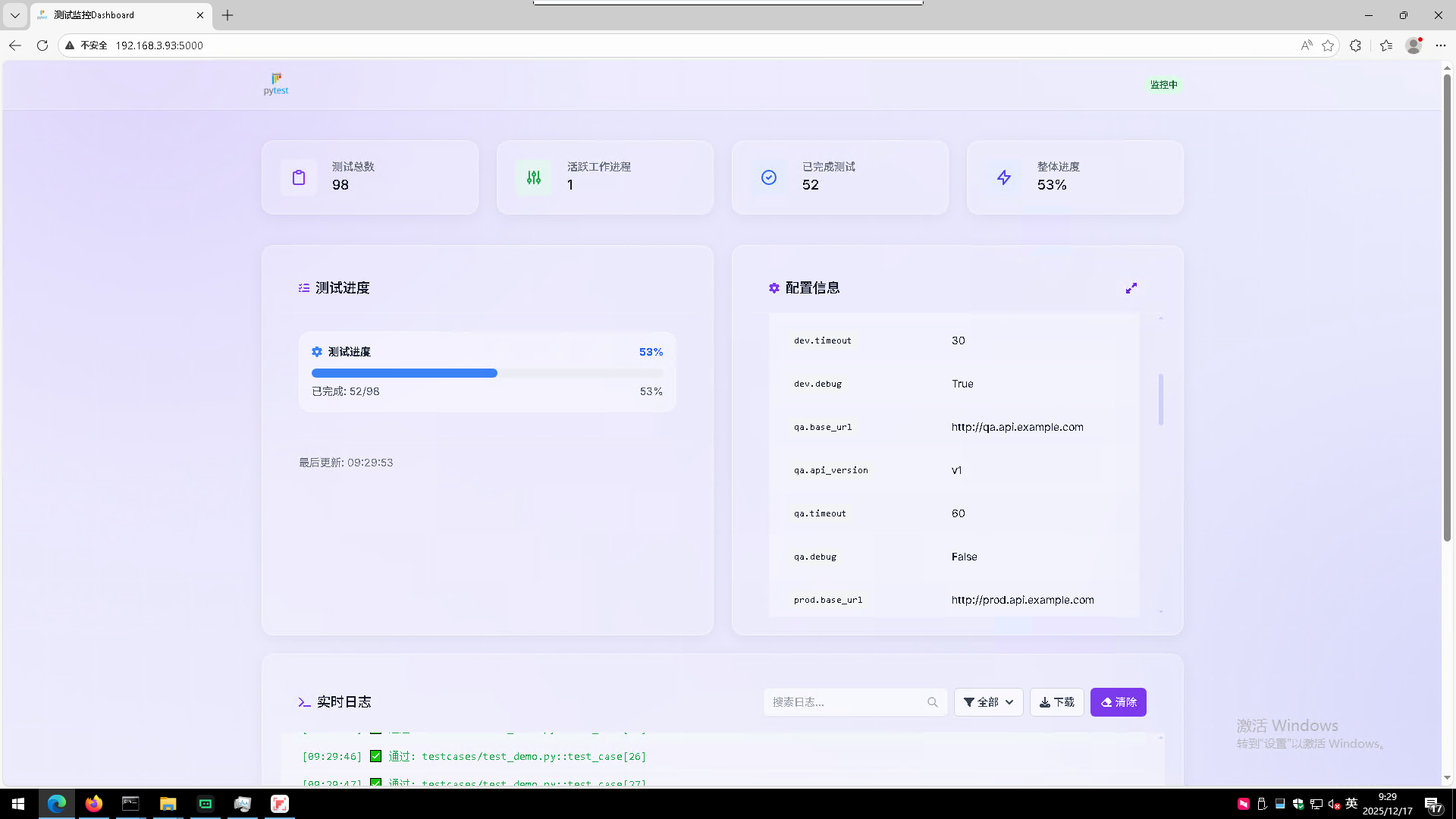Click the dev.timeout config key
The height and width of the screenshot is (819, 1456).
click(823, 340)
